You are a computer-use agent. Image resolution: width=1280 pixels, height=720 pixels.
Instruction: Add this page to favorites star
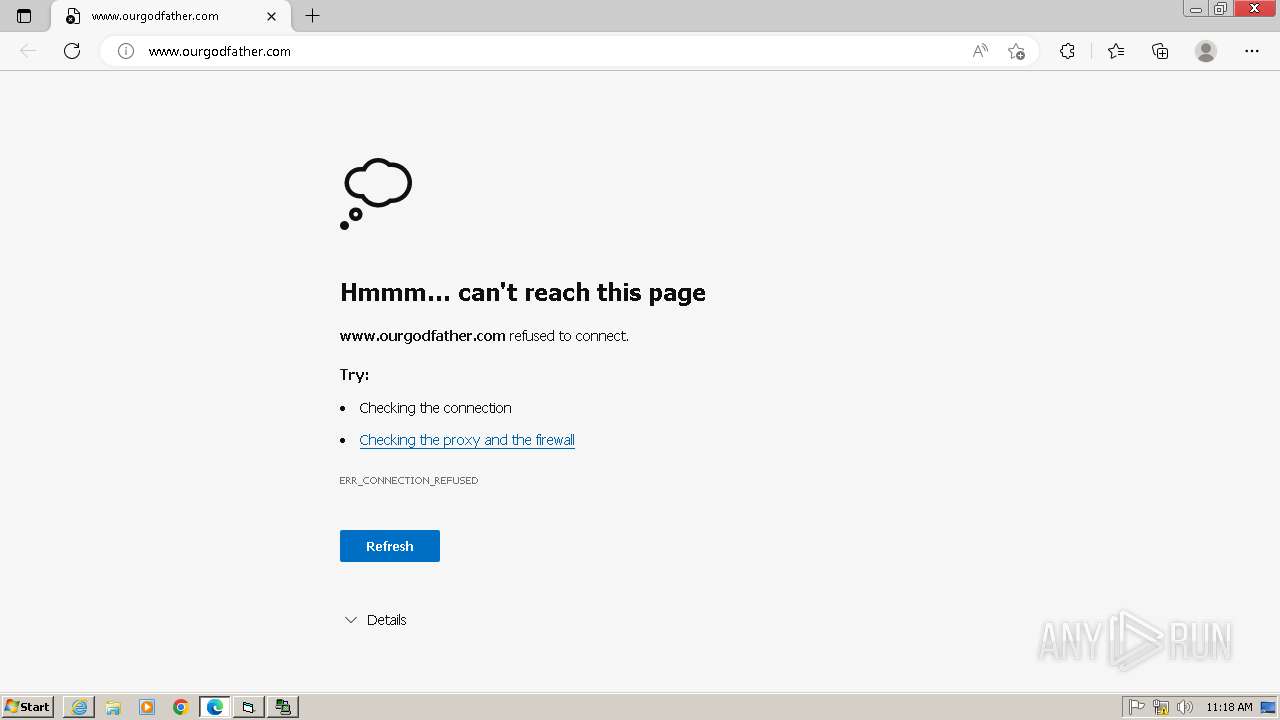tap(1017, 51)
